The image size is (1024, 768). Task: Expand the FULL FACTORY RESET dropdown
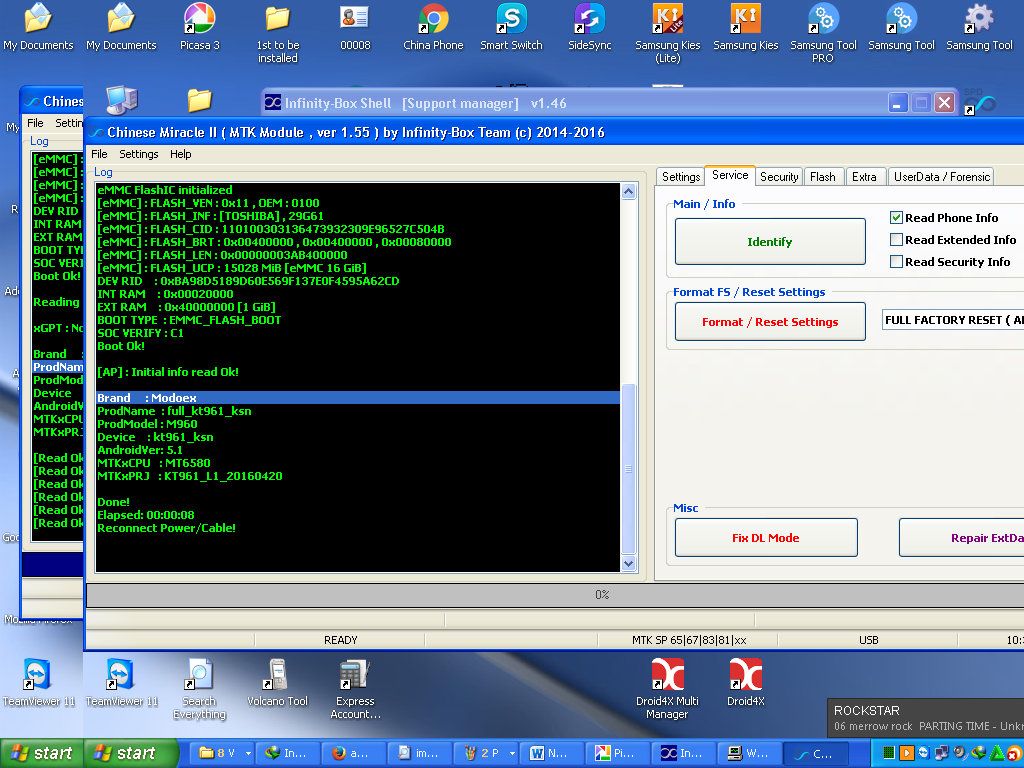pos(953,320)
